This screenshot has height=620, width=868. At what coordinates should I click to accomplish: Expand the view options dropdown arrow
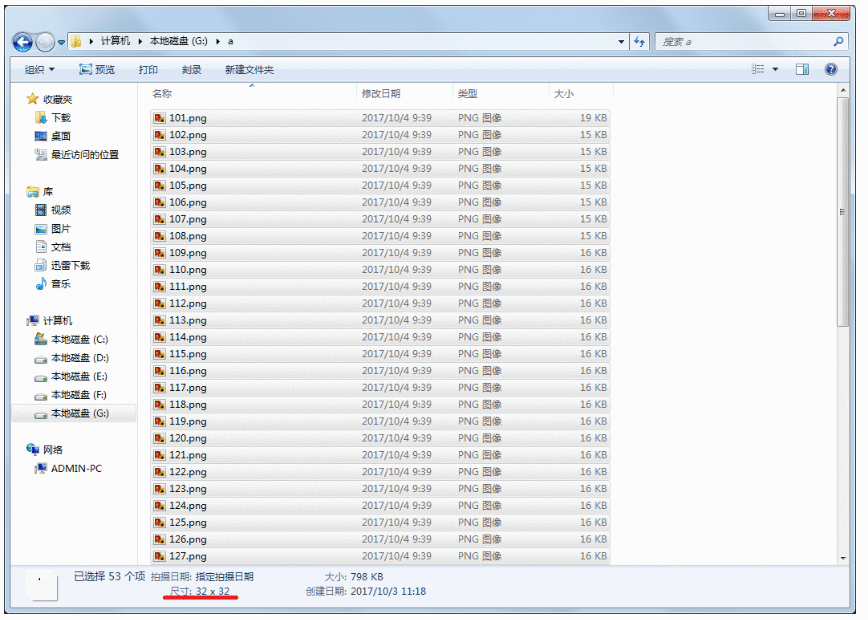coord(775,69)
